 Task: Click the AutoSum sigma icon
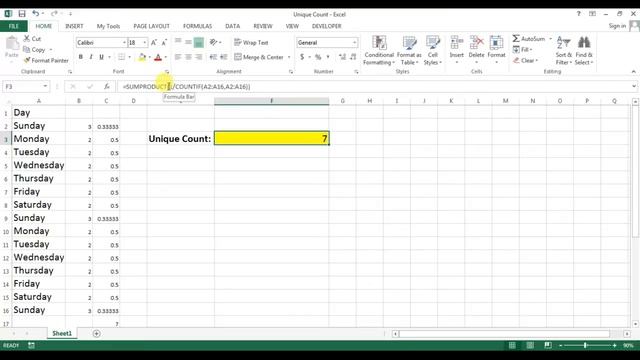(x=516, y=38)
